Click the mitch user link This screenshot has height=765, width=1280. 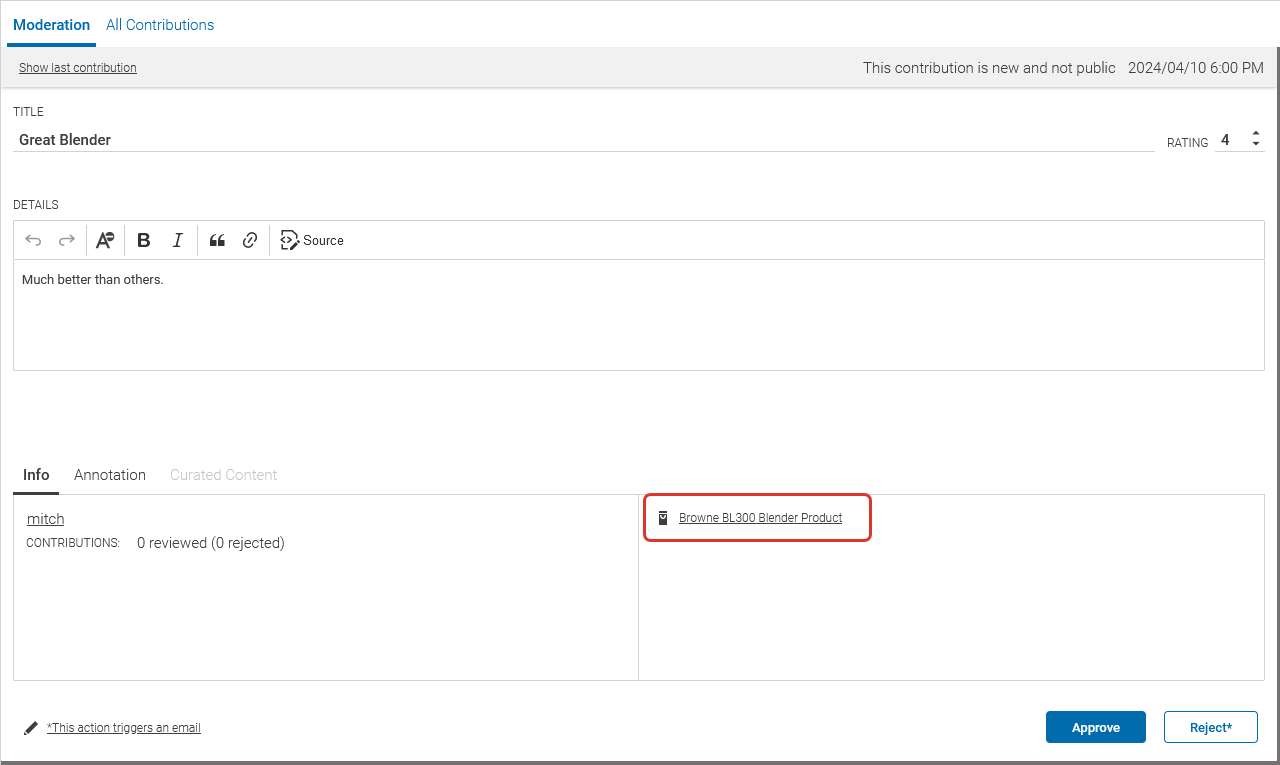(x=45, y=518)
